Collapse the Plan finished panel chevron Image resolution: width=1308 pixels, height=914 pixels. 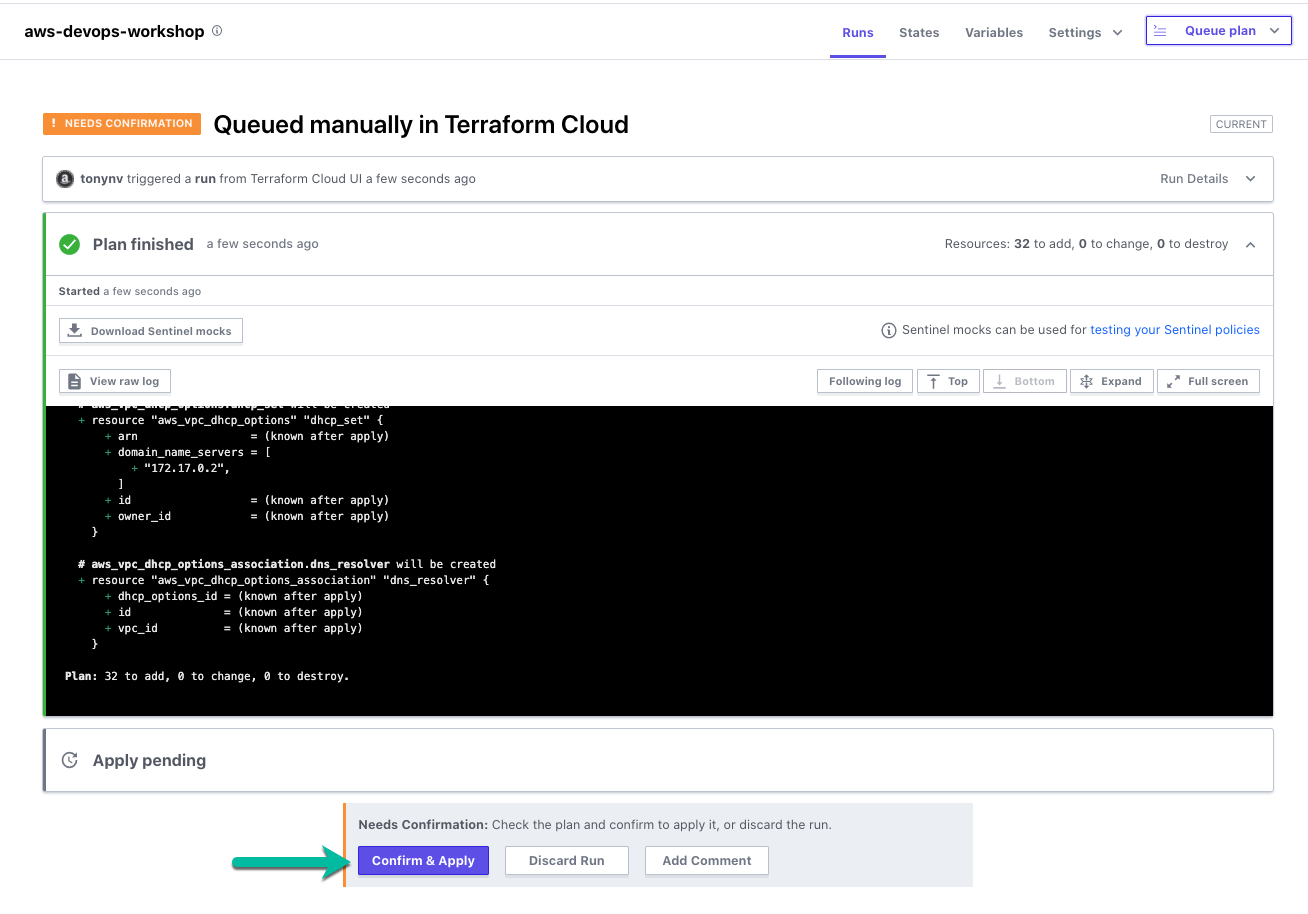pyautogui.click(x=1250, y=244)
